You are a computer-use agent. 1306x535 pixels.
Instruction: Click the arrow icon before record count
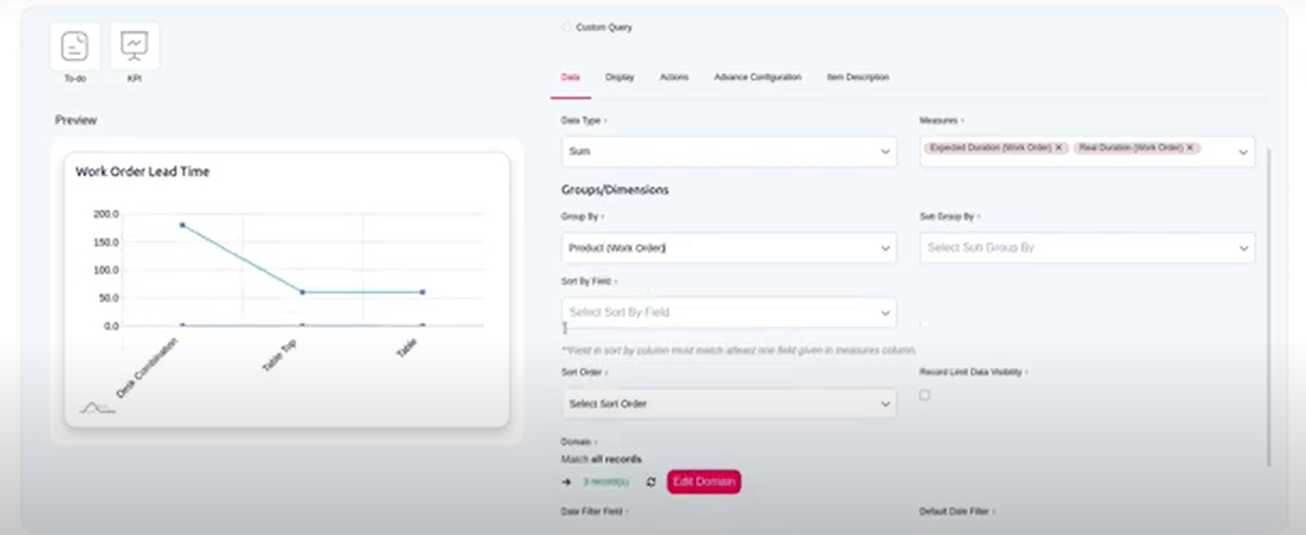pos(567,482)
